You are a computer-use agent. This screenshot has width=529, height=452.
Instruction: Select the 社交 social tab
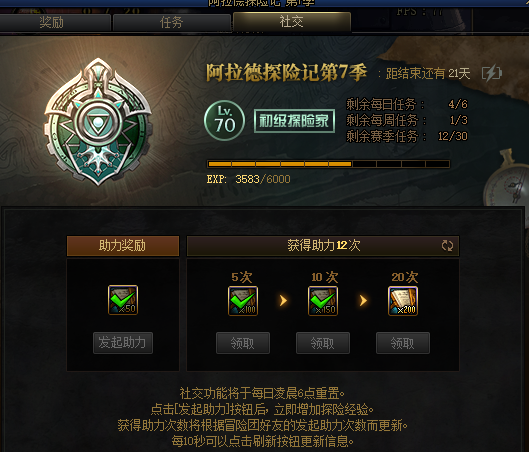point(292,22)
